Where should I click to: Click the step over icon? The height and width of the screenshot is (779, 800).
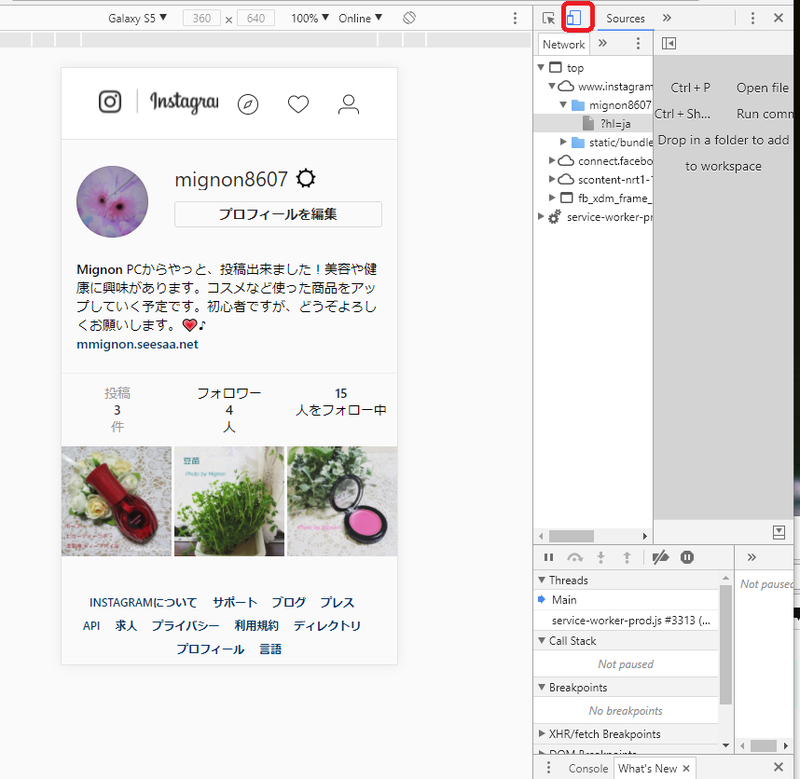tap(575, 557)
